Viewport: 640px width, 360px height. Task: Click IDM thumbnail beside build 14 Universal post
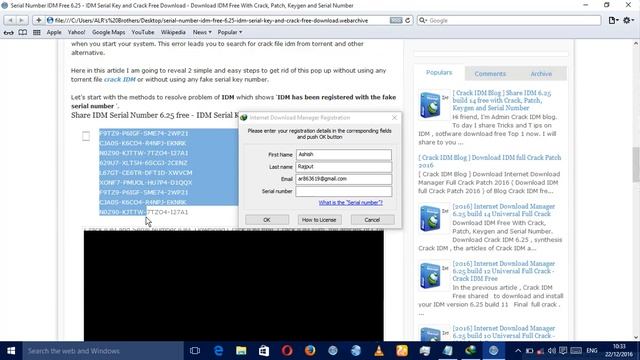[433, 218]
